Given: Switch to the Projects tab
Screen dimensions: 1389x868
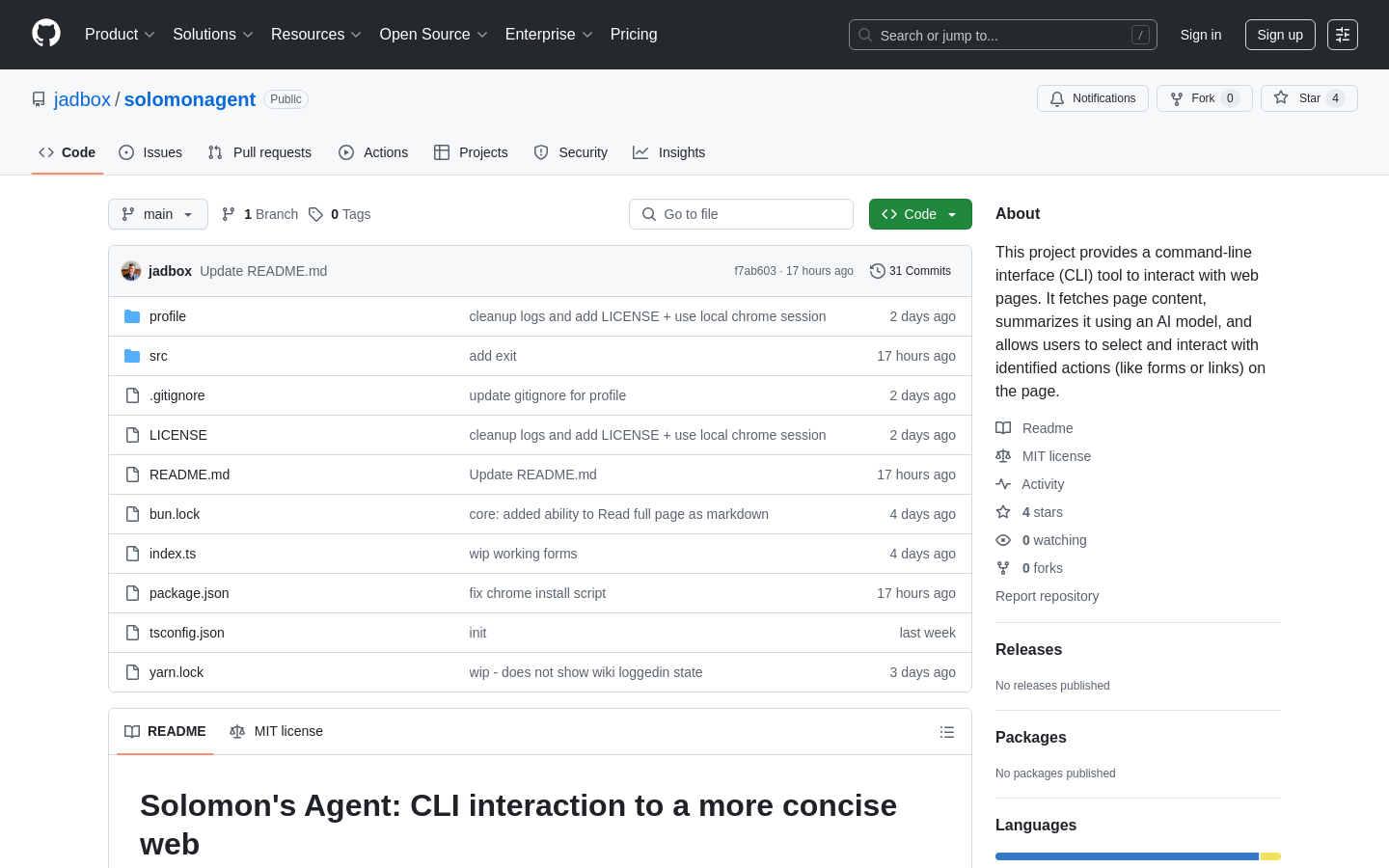Looking at the screenshot, I should (x=471, y=152).
